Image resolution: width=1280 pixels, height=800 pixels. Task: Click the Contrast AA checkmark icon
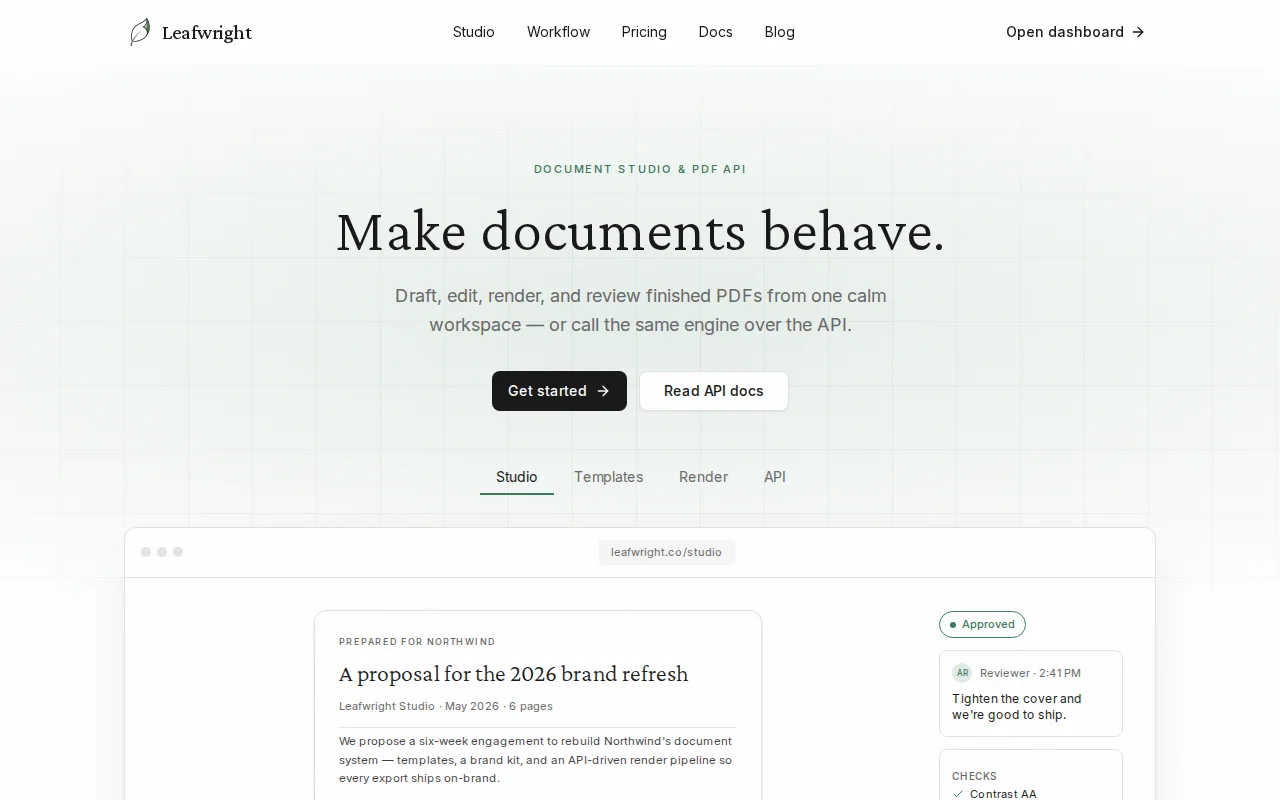pyautogui.click(x=958, y=794)
